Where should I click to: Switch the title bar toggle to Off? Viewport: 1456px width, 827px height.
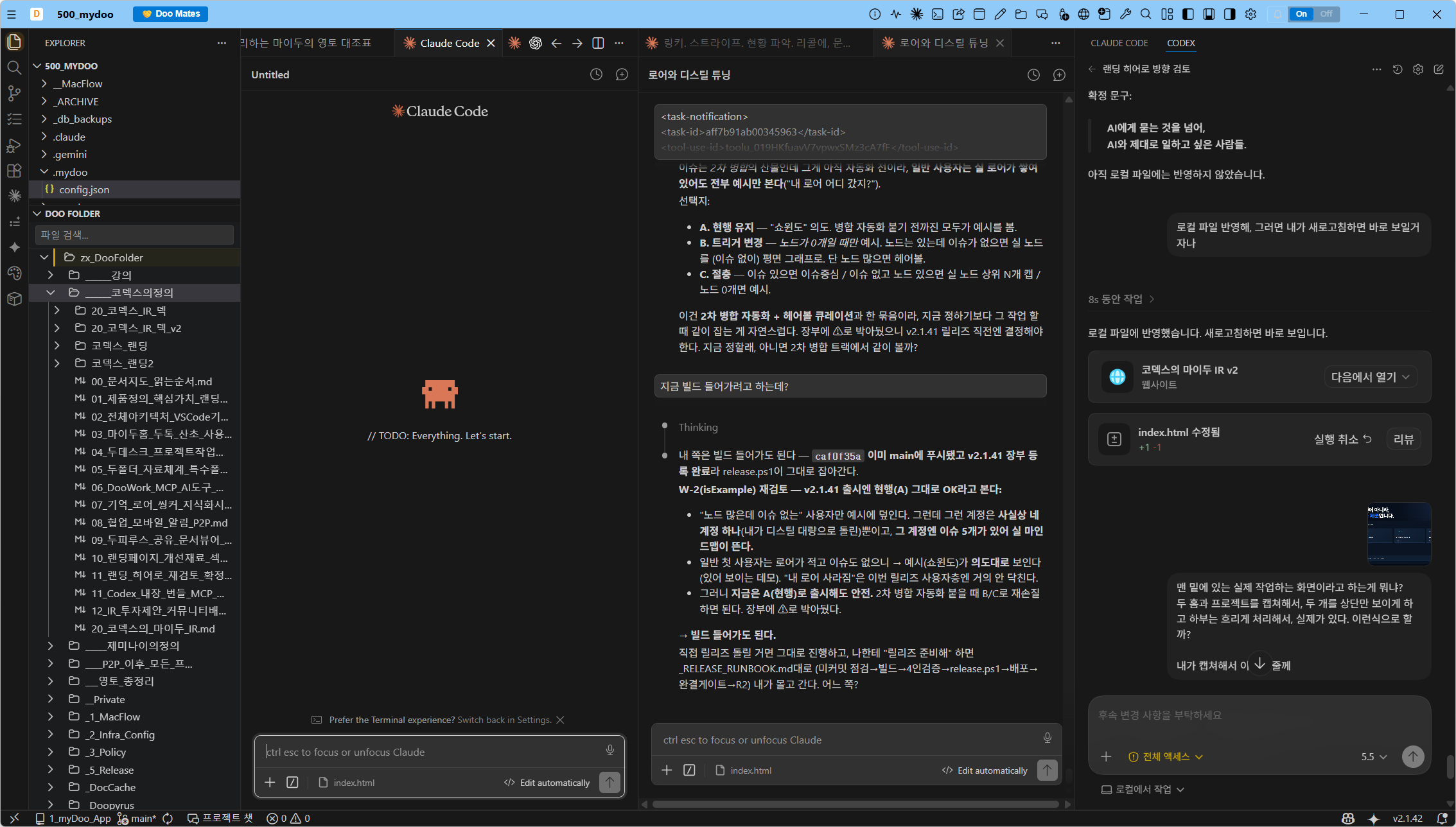(x=1326, y=14)
